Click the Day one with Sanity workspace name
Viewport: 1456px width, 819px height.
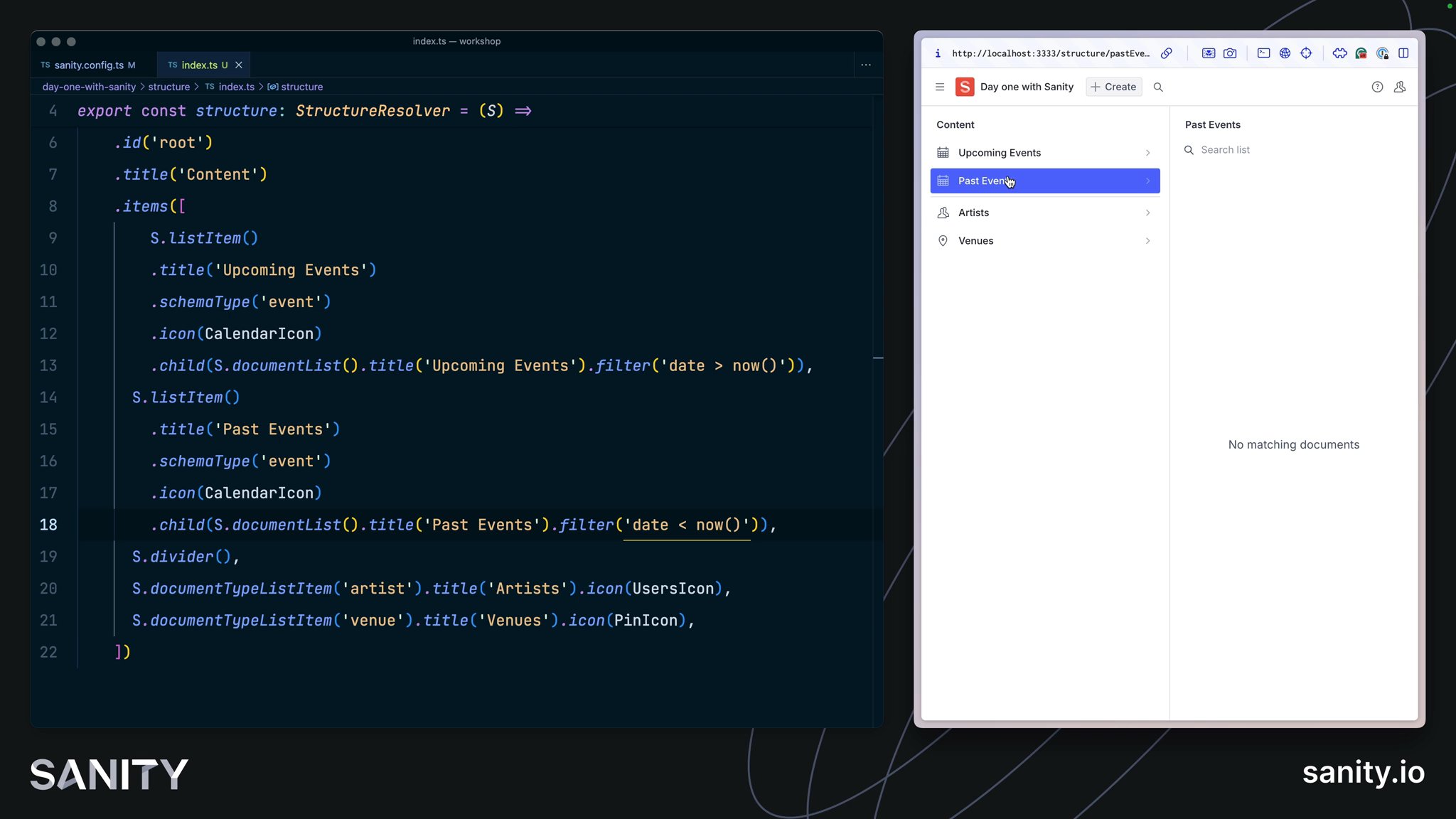[1027, 87]
